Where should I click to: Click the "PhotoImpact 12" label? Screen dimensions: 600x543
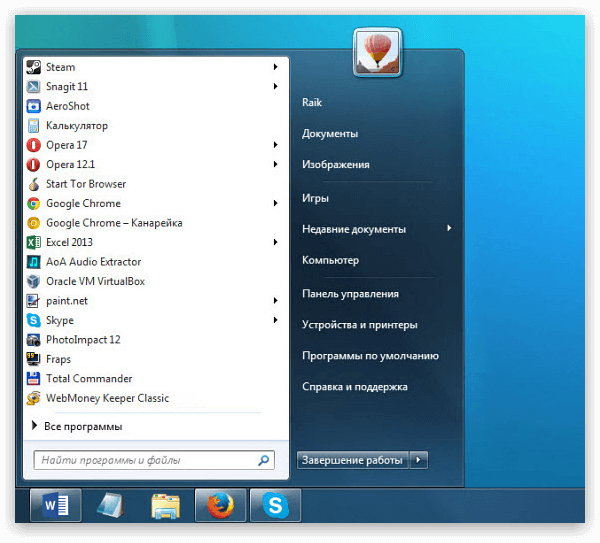[83, 340]
